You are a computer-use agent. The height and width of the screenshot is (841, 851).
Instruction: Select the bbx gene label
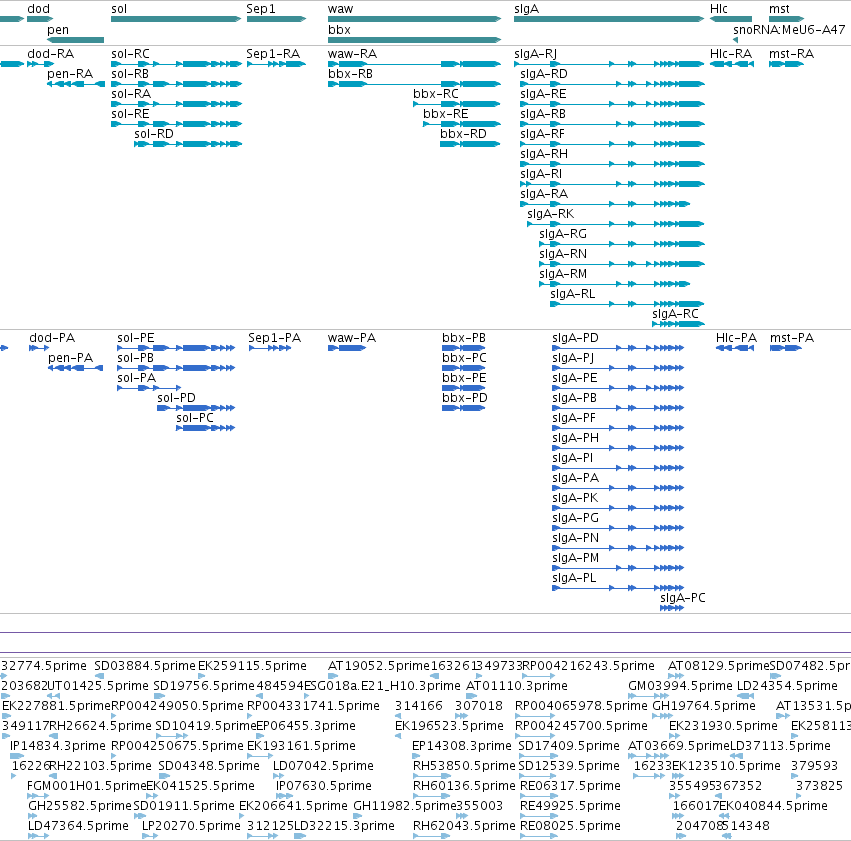(x=339, y=30)
